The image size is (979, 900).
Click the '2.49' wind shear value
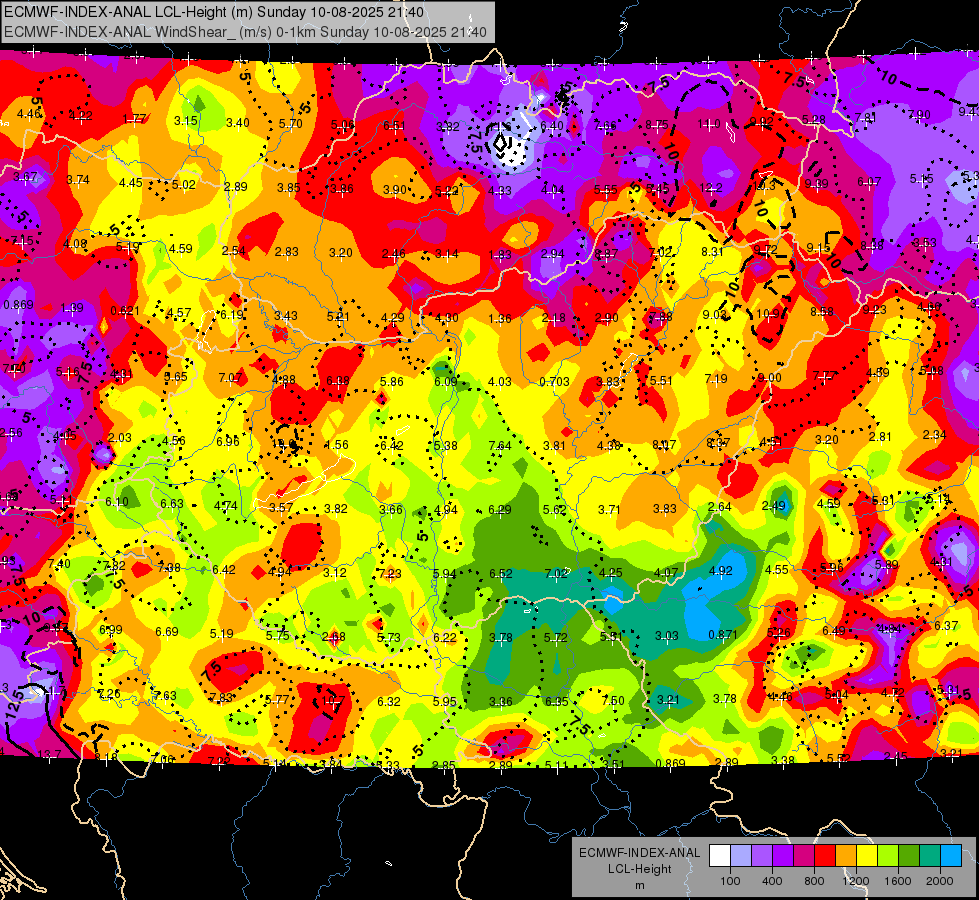774,506
